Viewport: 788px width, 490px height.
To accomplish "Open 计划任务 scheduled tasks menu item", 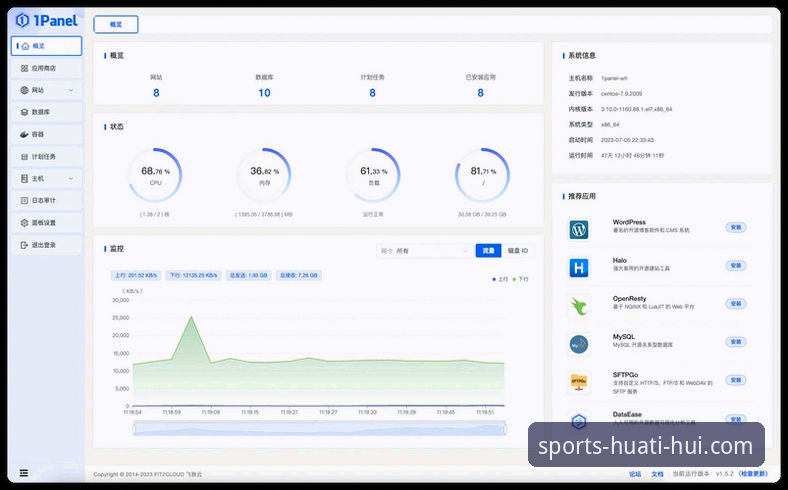I will pos(45,156).
